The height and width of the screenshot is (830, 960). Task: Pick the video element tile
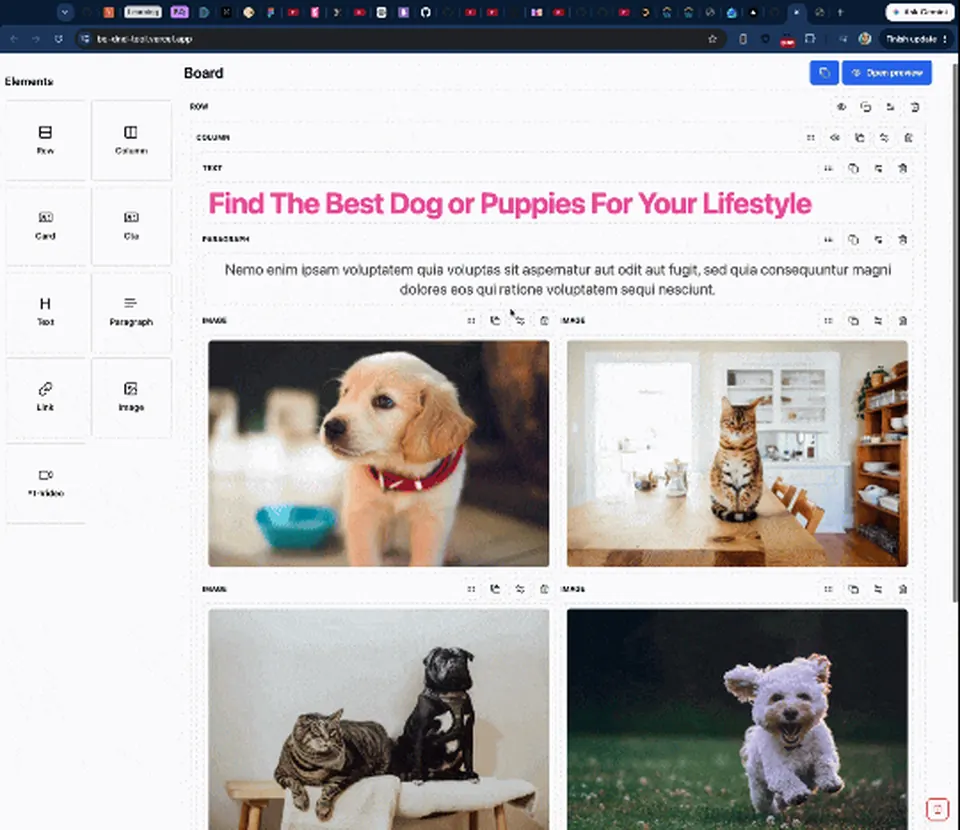click(x=46, y=483)
